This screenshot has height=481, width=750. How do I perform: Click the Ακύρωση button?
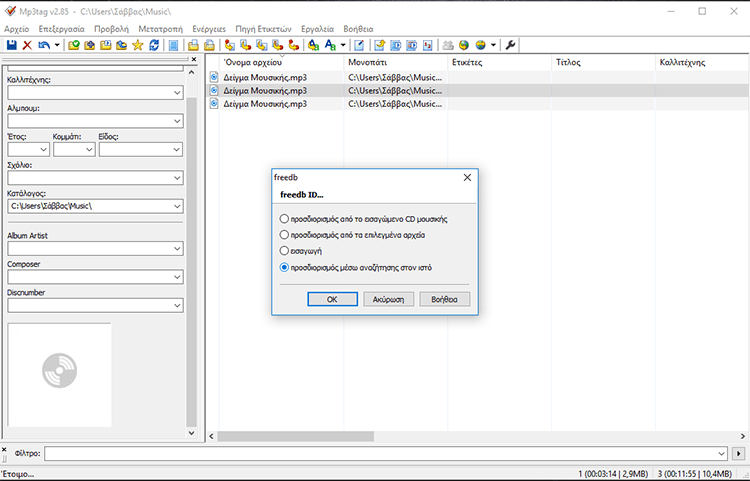pos(388,299)
